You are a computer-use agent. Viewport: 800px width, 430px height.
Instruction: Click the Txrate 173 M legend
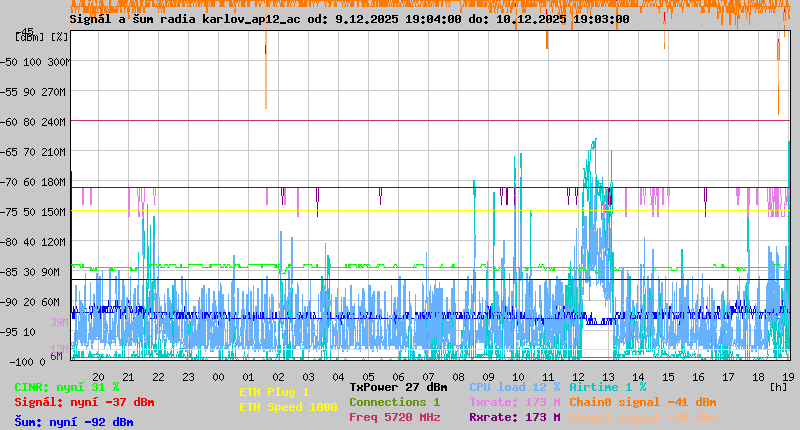click(514, 402)
